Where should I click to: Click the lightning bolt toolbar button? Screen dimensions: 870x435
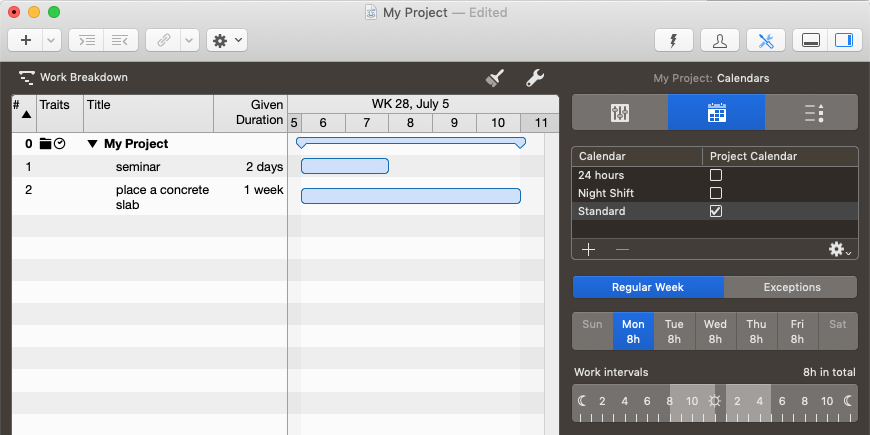coord(674,41)
